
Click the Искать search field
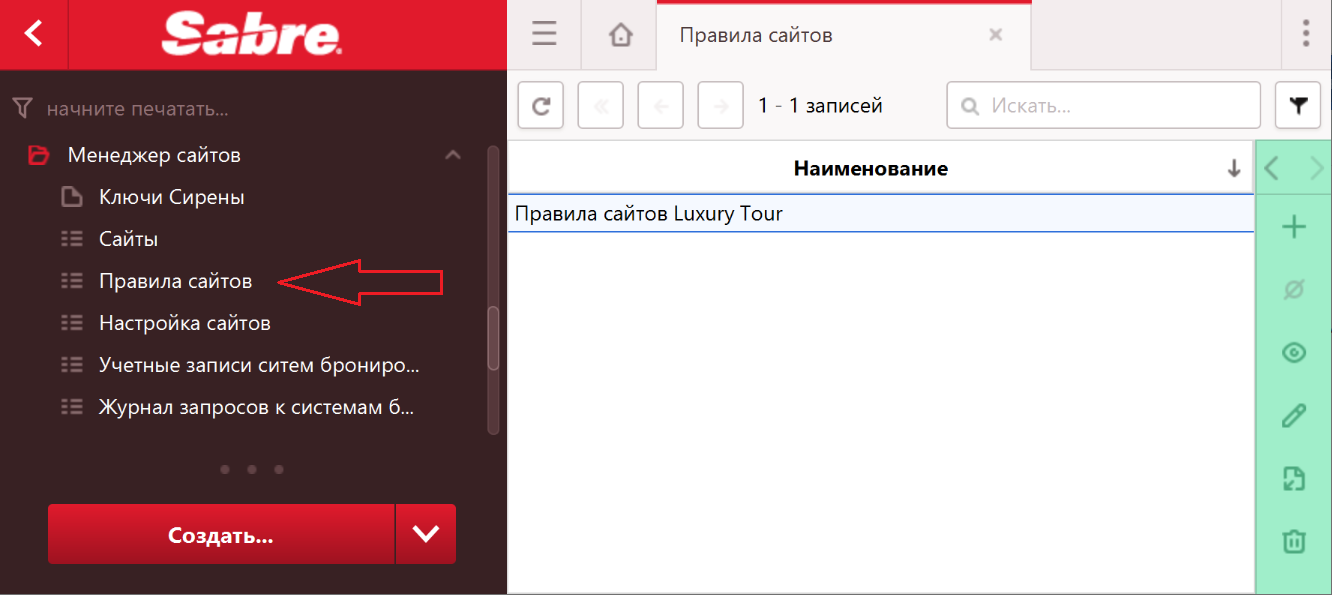coord(1110,106)
